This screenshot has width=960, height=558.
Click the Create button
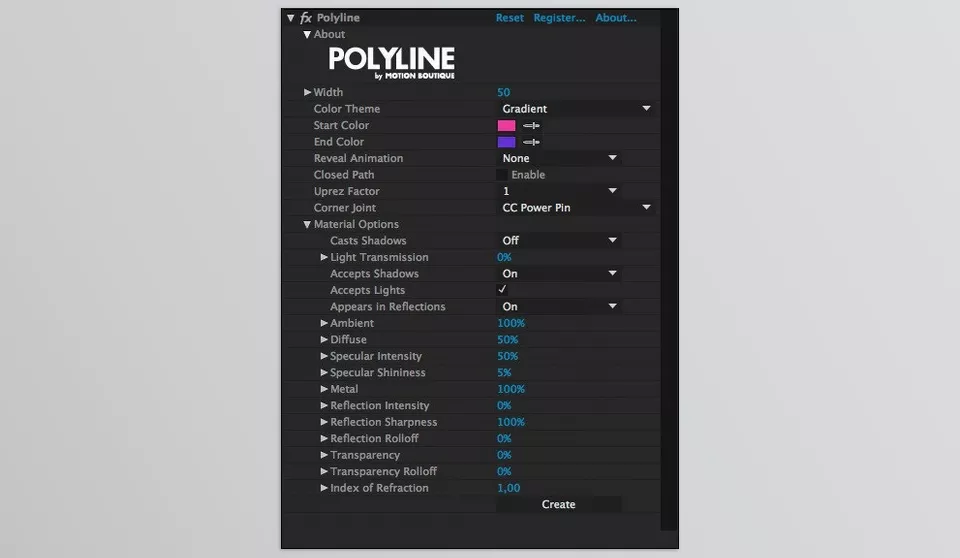(x=558, y=505)
